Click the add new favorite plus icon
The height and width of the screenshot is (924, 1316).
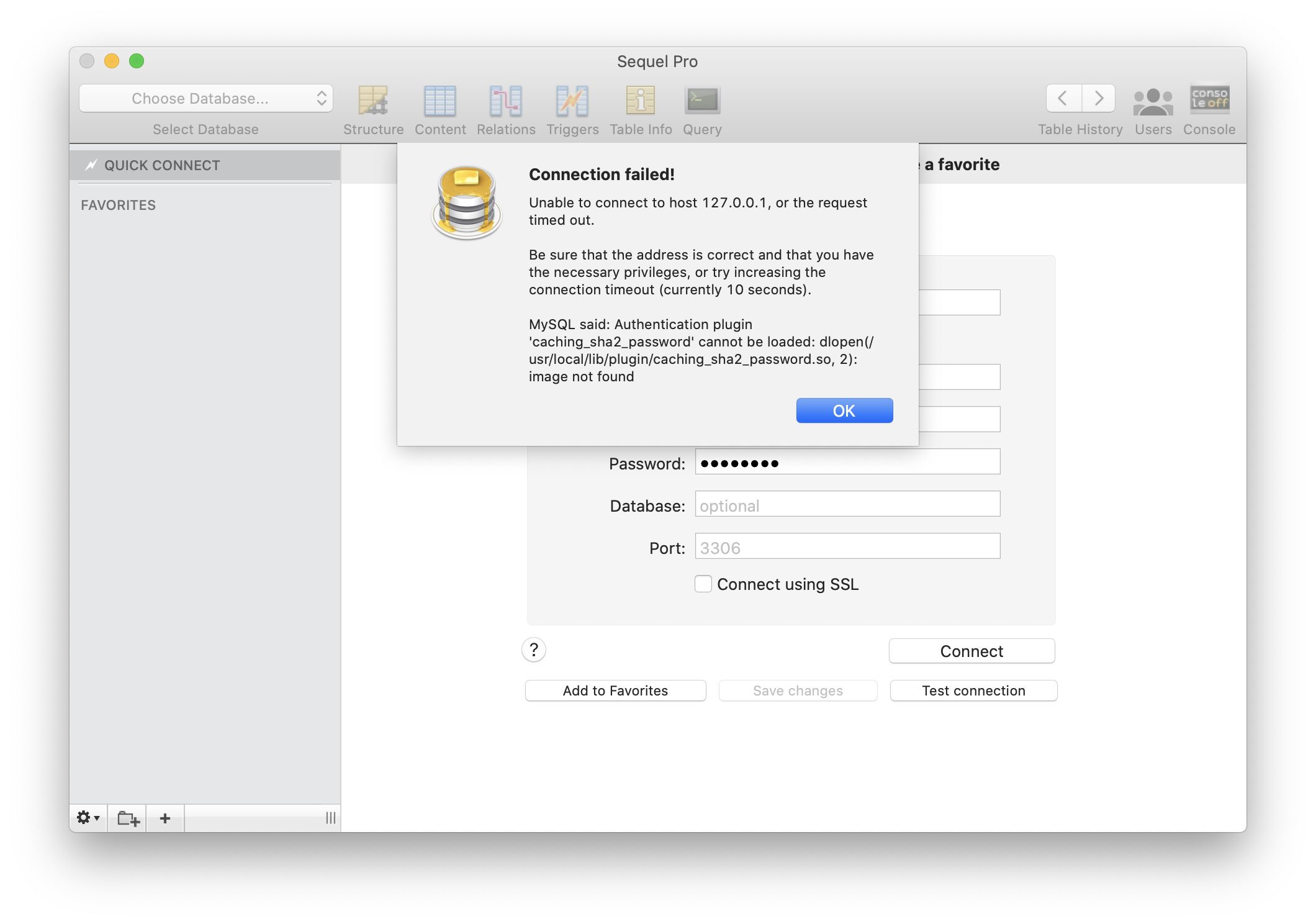click(x=164, y=818)
